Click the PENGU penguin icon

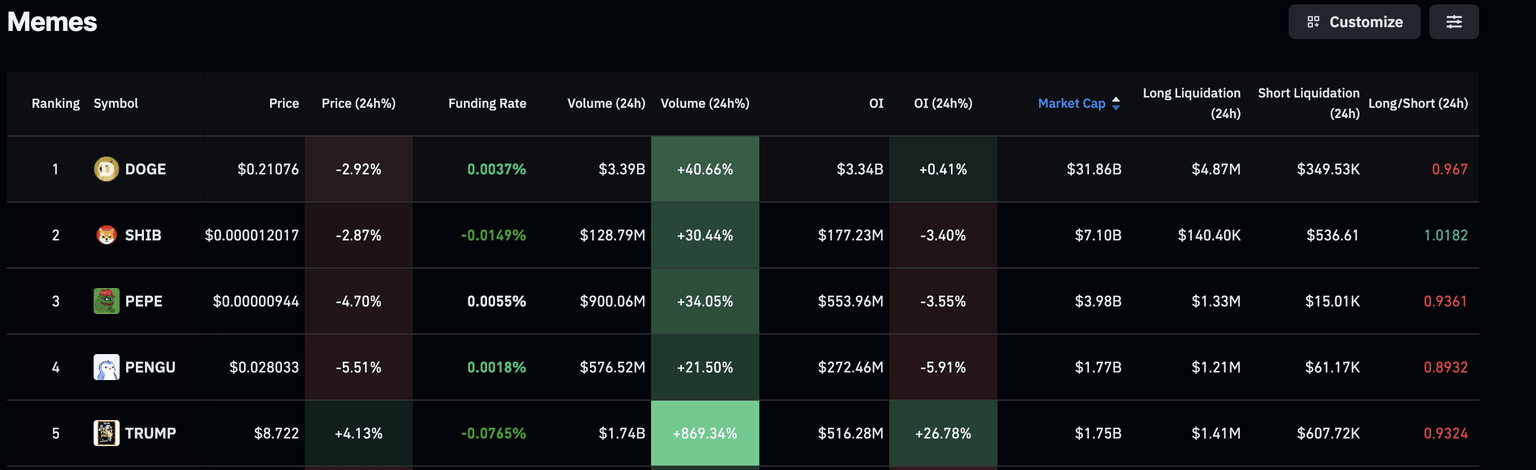tap(106, 367)
